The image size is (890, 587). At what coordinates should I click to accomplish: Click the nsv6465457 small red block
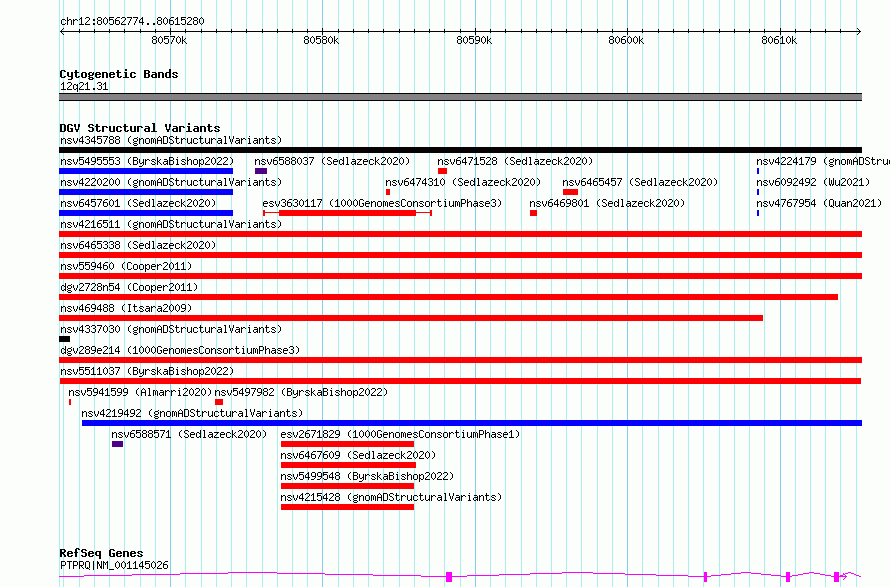(570, 192)
